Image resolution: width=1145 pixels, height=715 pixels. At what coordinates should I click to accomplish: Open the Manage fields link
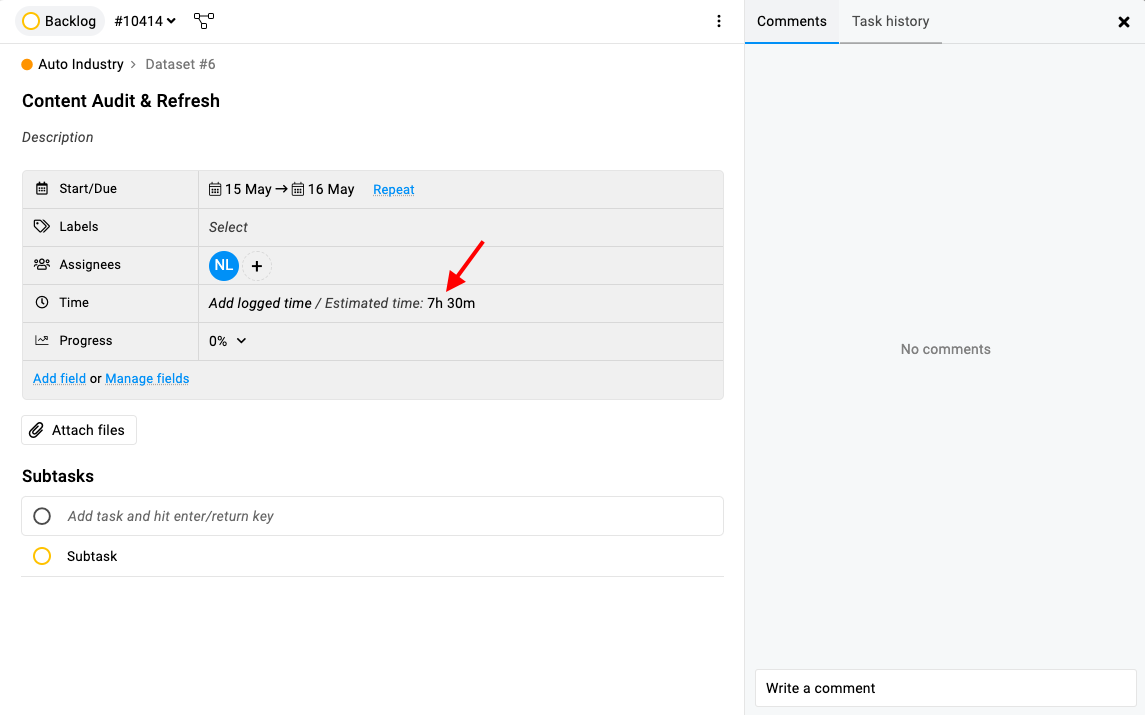(147, 378)
